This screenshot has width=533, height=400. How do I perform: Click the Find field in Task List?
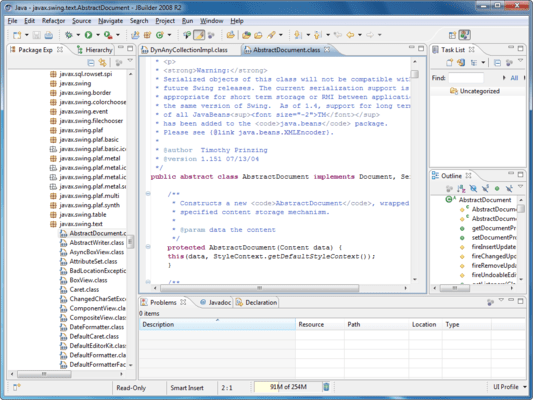pyautogui.click(x=465, y=78)
